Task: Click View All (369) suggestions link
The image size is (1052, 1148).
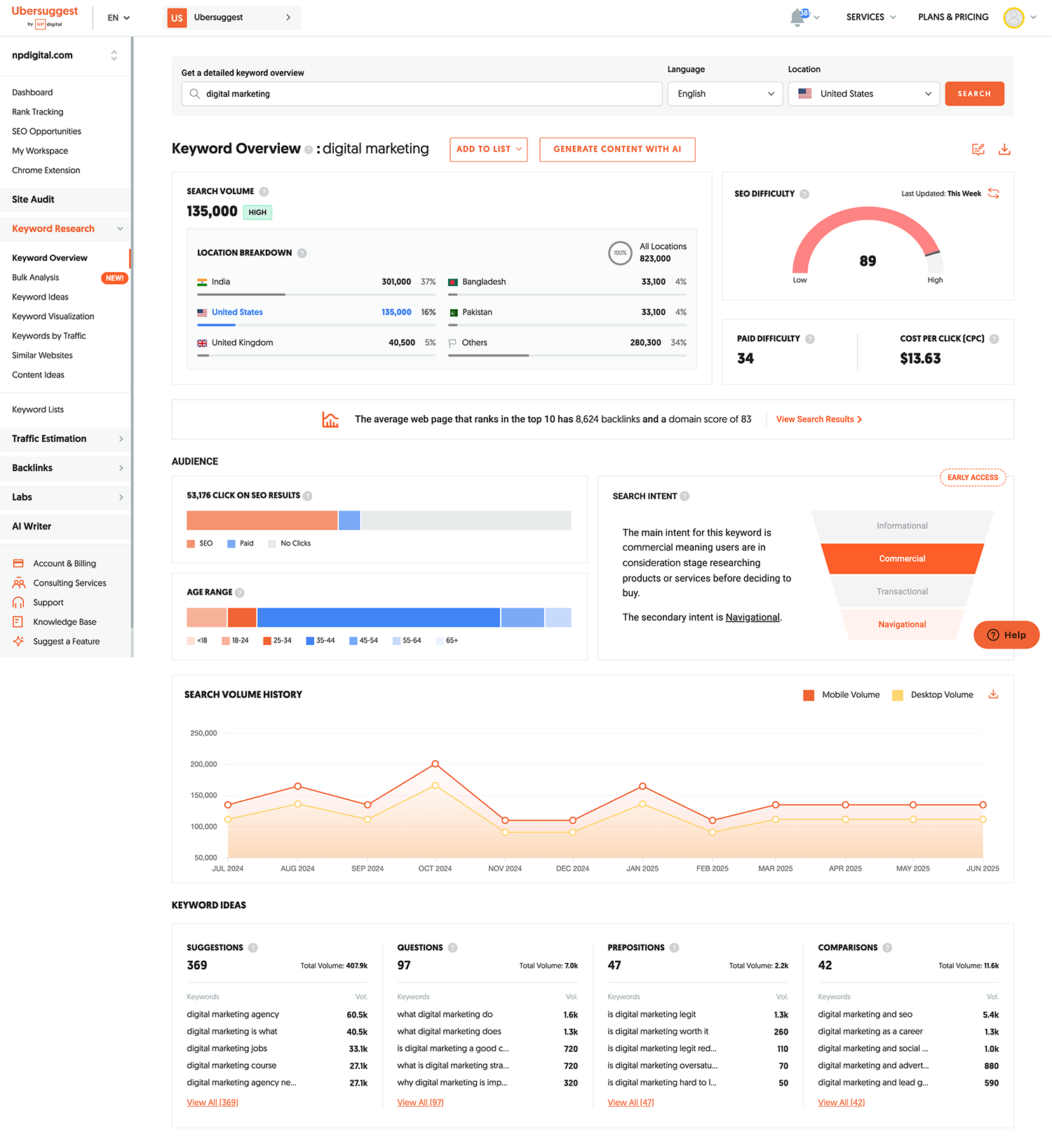Action: click(x=213, y=1102)
